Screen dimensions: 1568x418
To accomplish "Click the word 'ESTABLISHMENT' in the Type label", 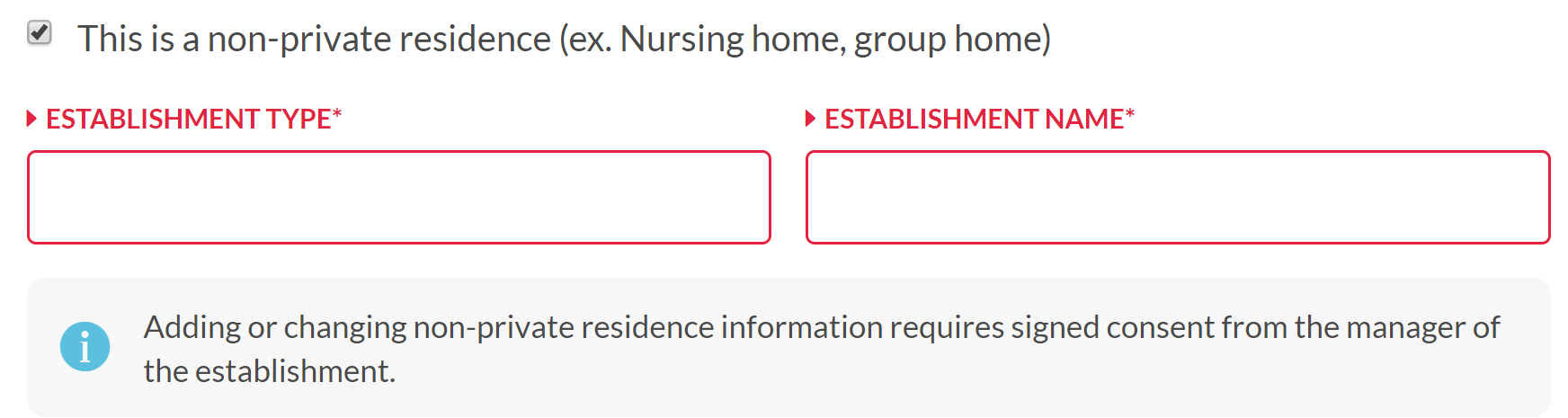I will pos(153,119).
